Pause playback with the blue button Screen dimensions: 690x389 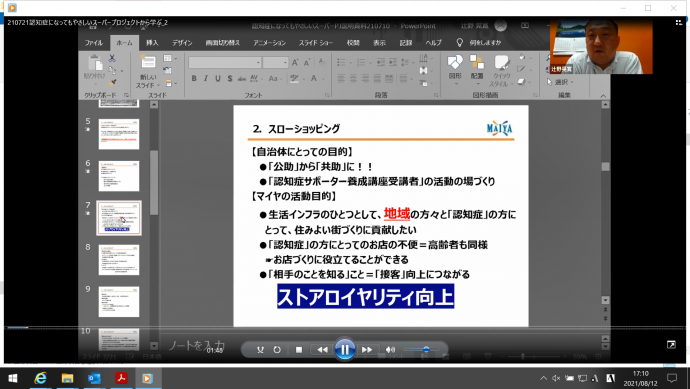click(x=345, y=349)
